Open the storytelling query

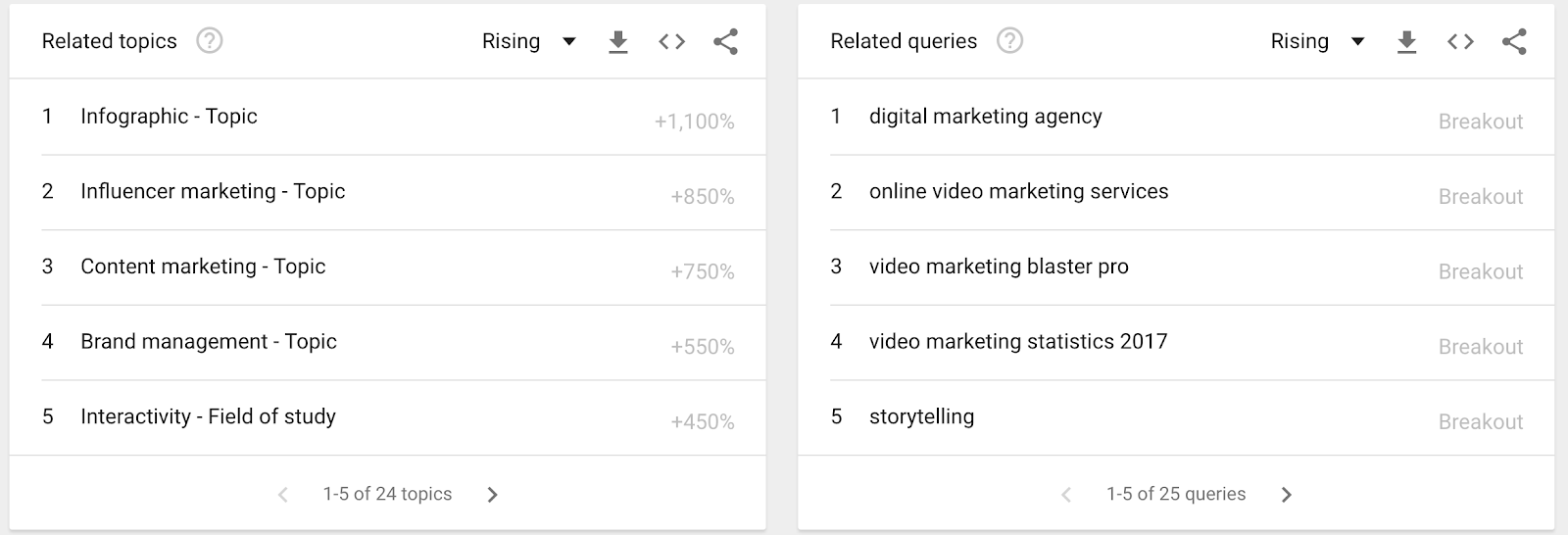click(921, 416)
